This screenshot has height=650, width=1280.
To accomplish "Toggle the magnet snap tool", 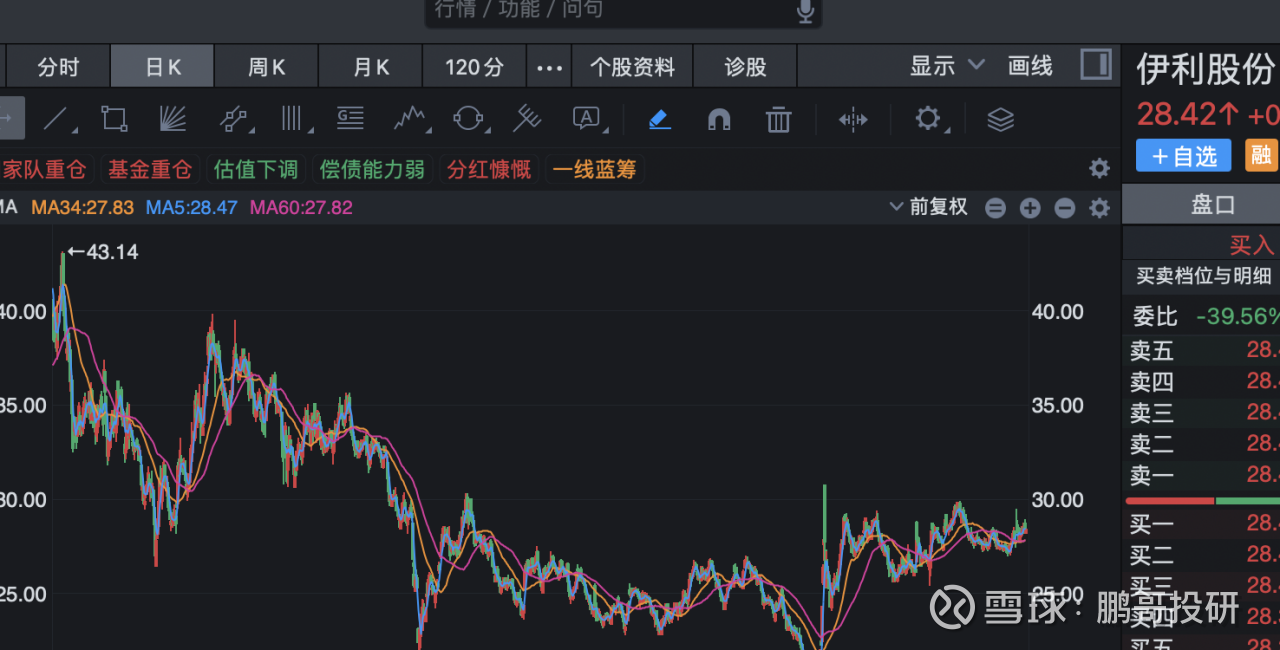I will pyautogui.click(x=718, y=120).
